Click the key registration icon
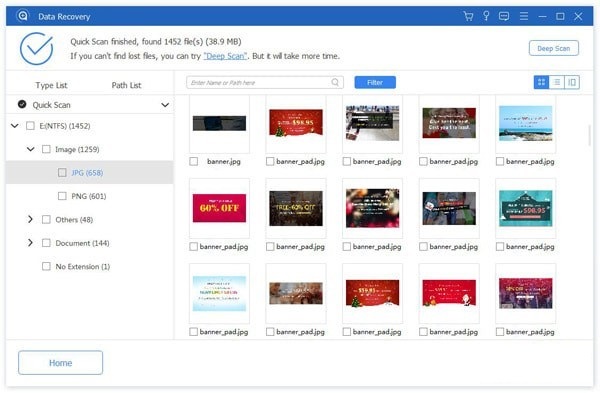600x393 pixels. [x=486, y=16]
